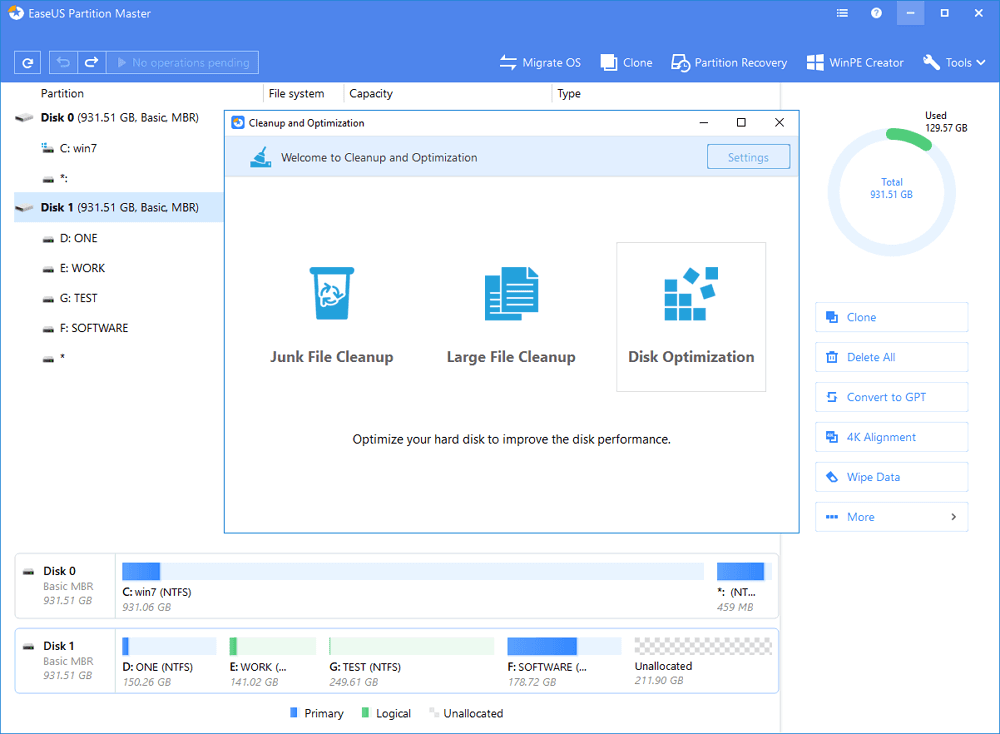Maximize the Cleanup and Optimization dialog
1000x734 pixels.
(741, 122)
